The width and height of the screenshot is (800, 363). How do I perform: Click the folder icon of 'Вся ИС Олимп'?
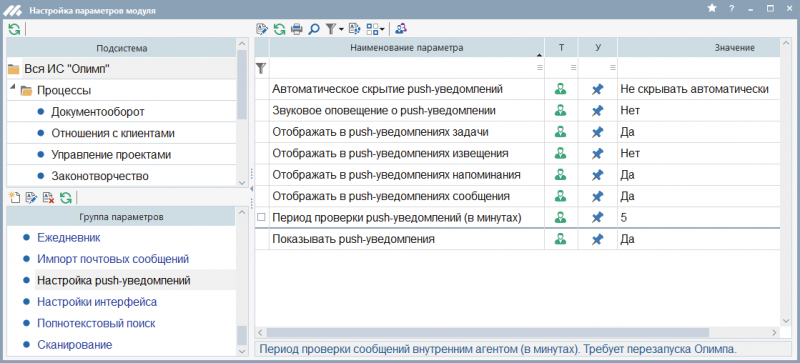click(x=14, y=69)
